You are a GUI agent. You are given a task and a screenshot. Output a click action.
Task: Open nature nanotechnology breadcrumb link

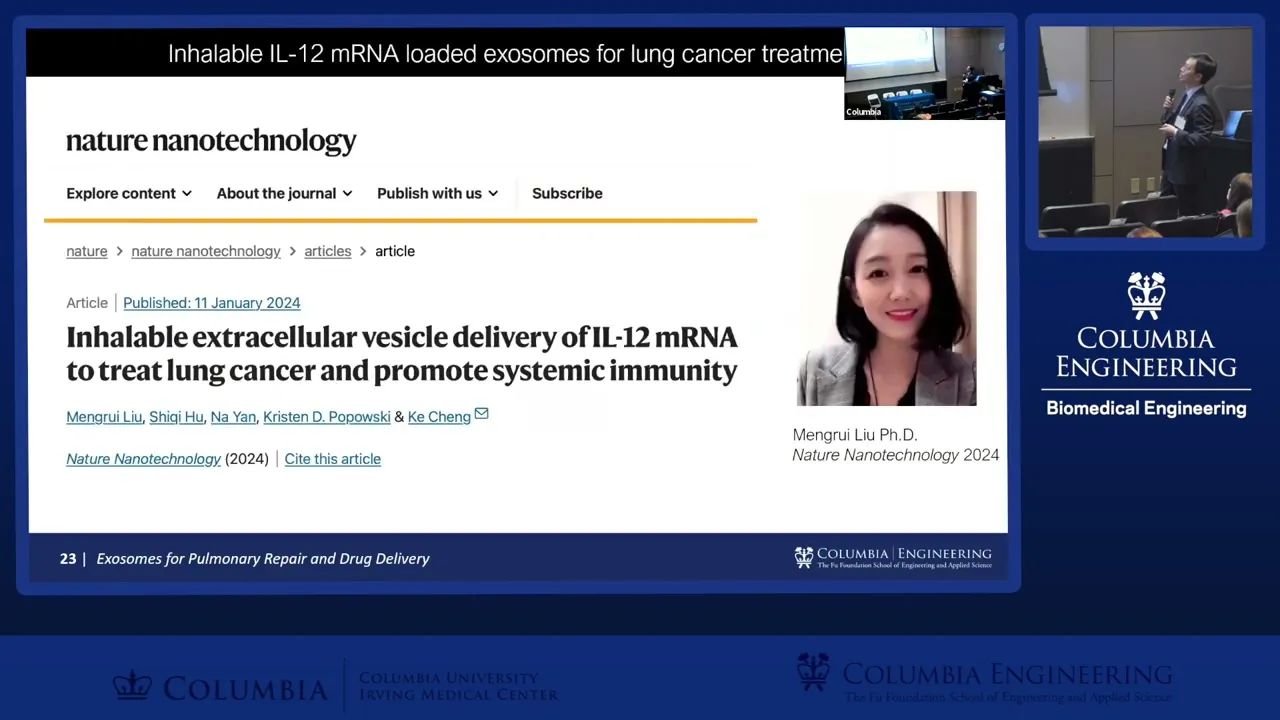(x=206, y=251)
